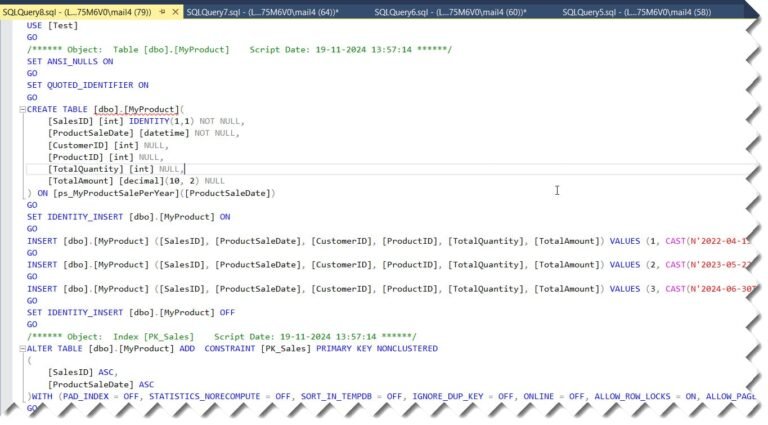Viewport: 768px width, 425px height.
Task: Click SET IDENTITY_INSERT [dbo].[MyProduct] ON line
Action: pyautogui.click(x=128, y=217)
